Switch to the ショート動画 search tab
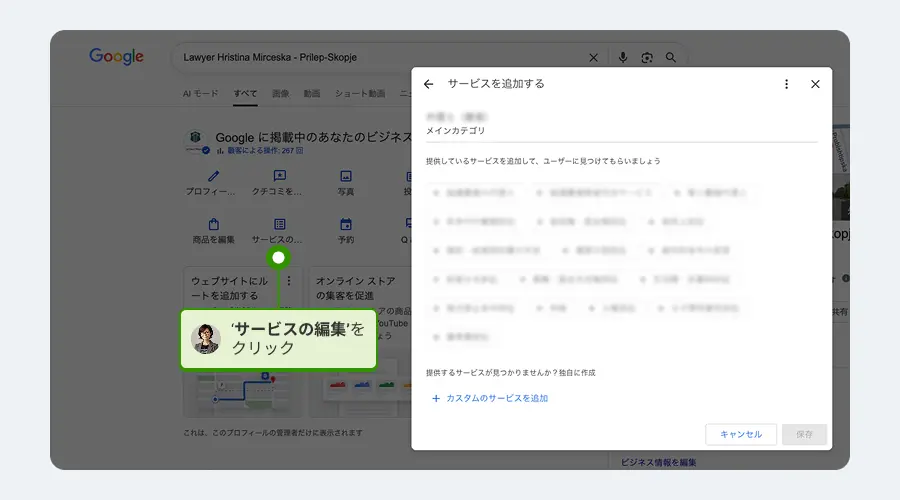This screenshot has height=500, width=900. (x=359, y=94)
